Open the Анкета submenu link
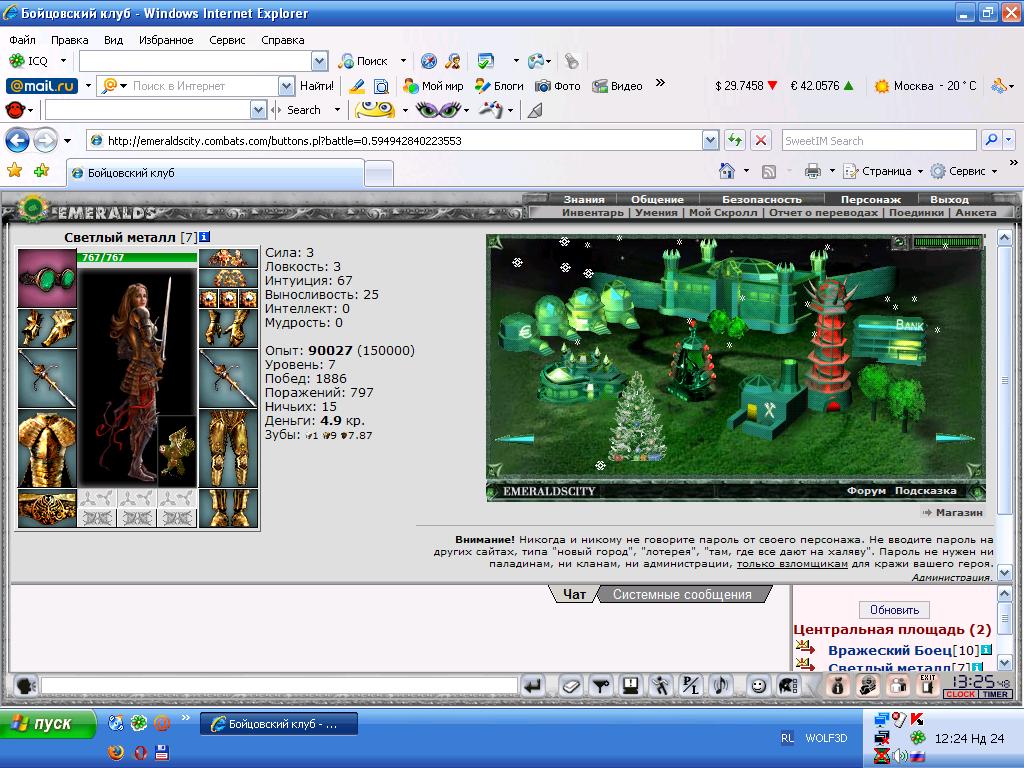 976,212
